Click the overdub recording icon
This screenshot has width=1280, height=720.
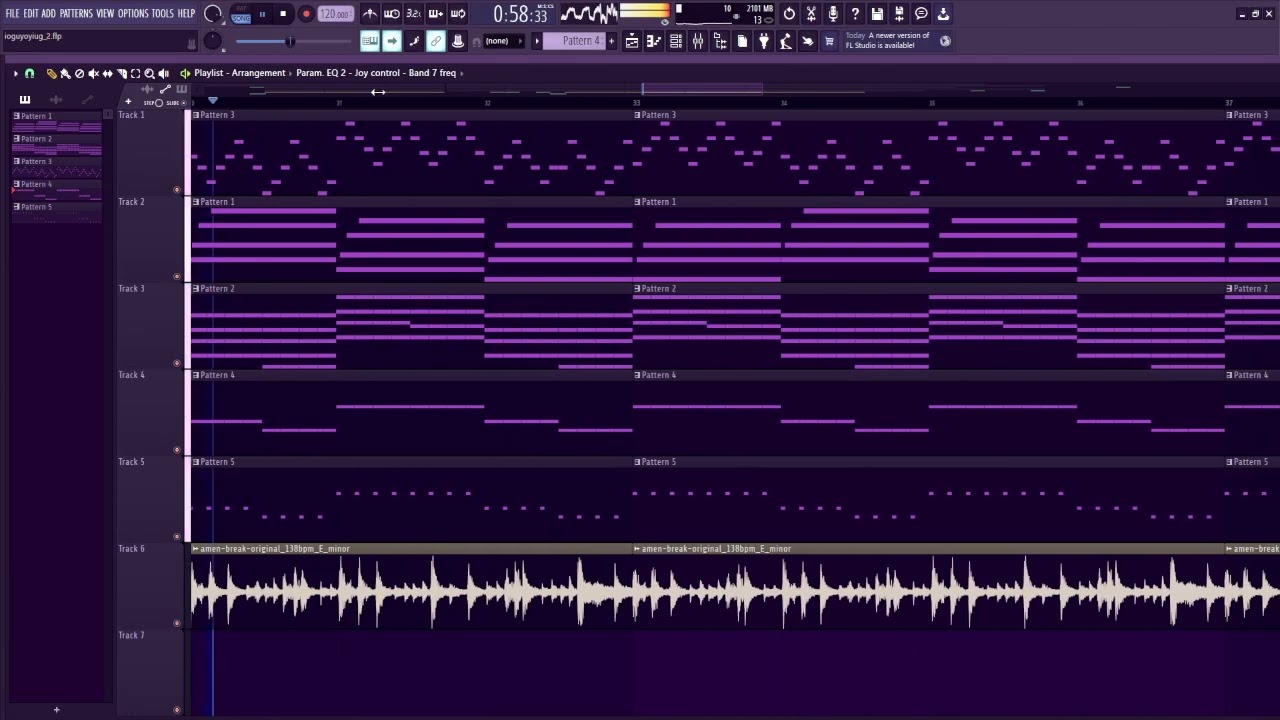[x=436, y=14]
